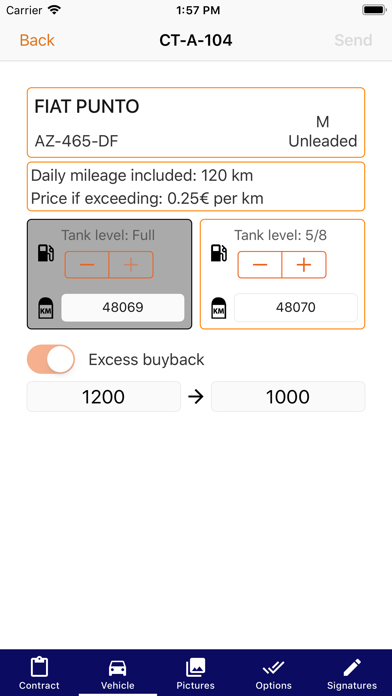The height and width of the screenshot is (696, 392).
Task: Tap the fuel pump icon beside Tank level 5/8
Action: (219, 253)
